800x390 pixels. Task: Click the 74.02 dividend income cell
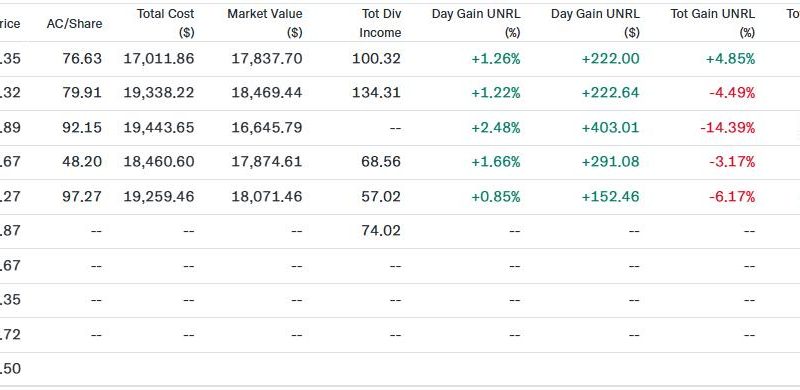(381, 231)
